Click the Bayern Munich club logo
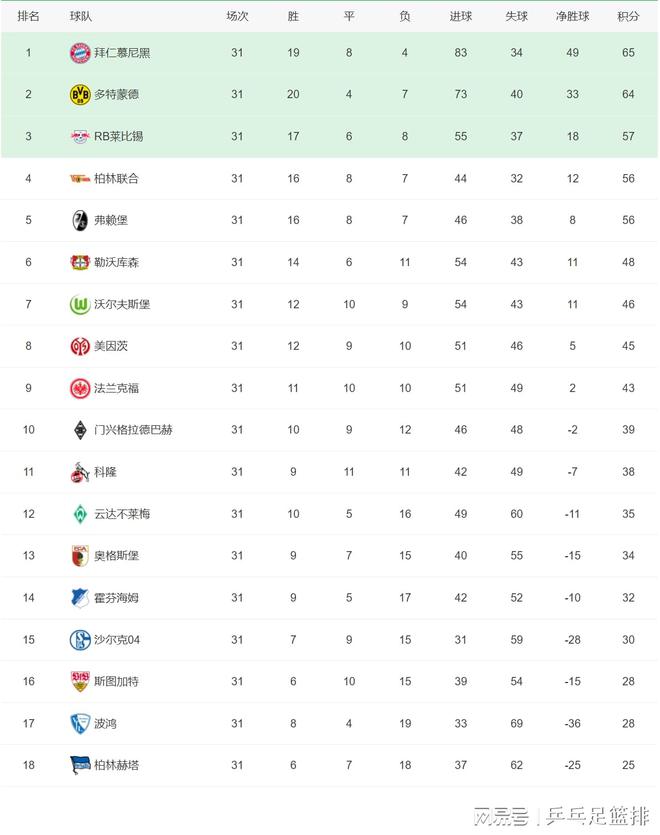The image size is (660, 835). click(x=80, y=52)
